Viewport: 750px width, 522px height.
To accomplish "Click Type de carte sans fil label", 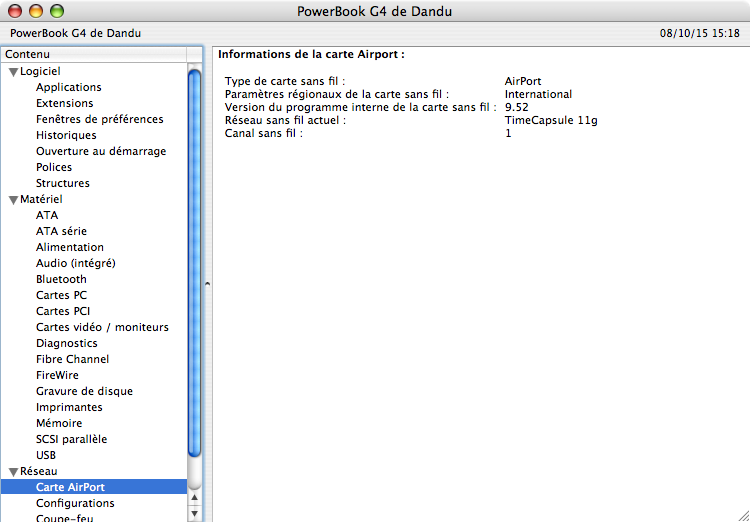I will coord(285,81).
